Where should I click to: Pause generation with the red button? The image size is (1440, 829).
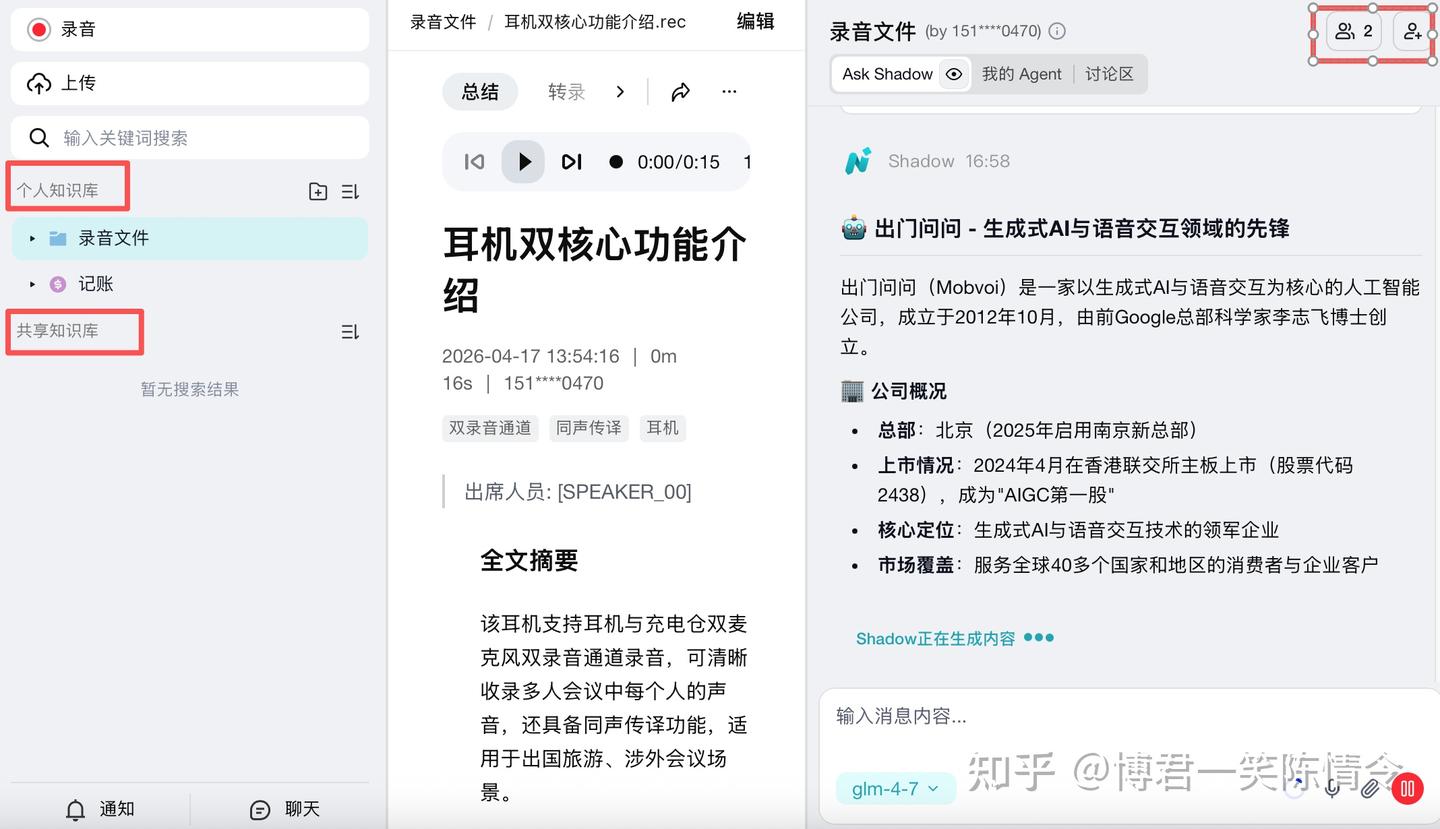click(x=1407, y=789)
